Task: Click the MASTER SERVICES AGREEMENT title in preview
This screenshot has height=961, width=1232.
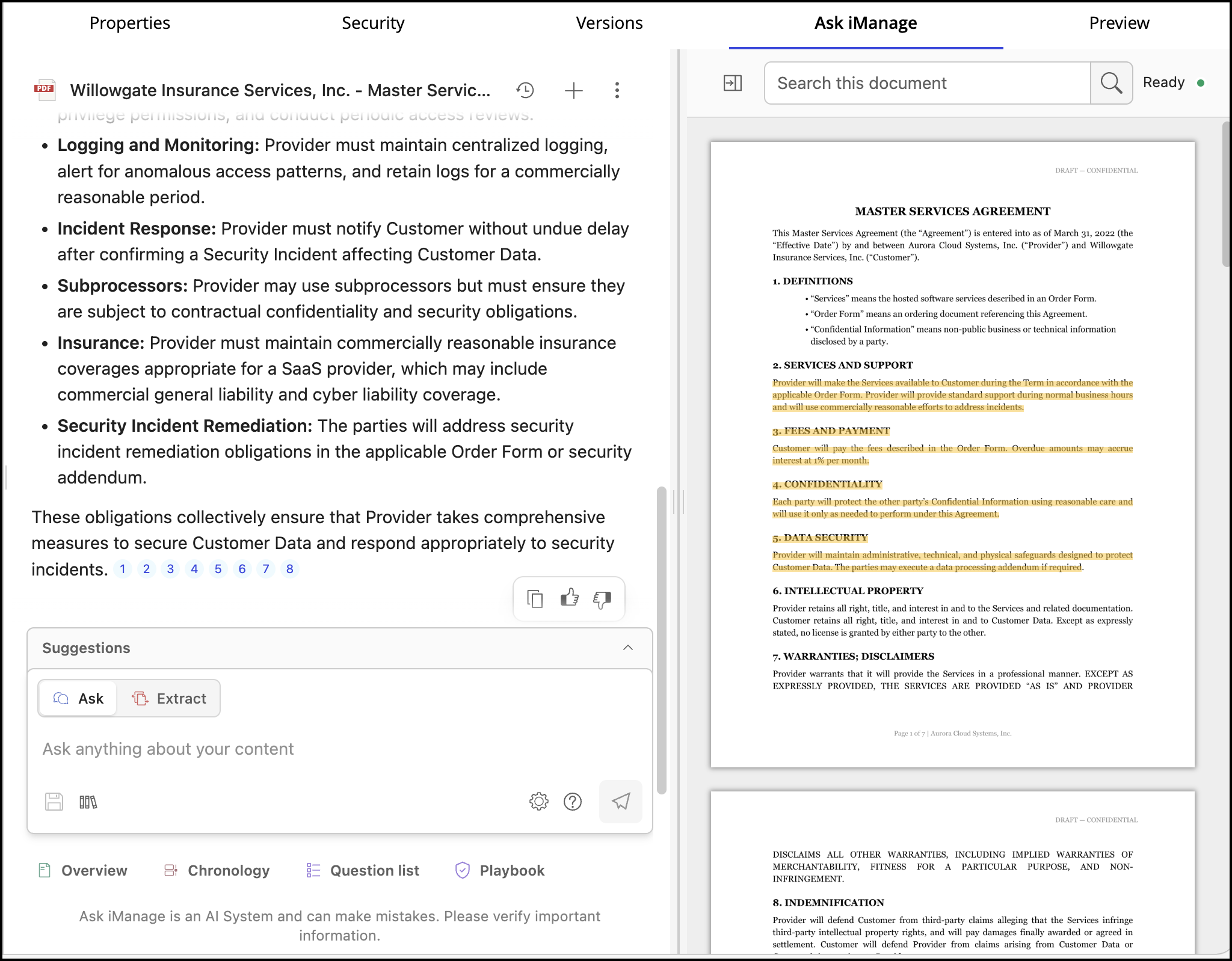Action: (952, 211)
